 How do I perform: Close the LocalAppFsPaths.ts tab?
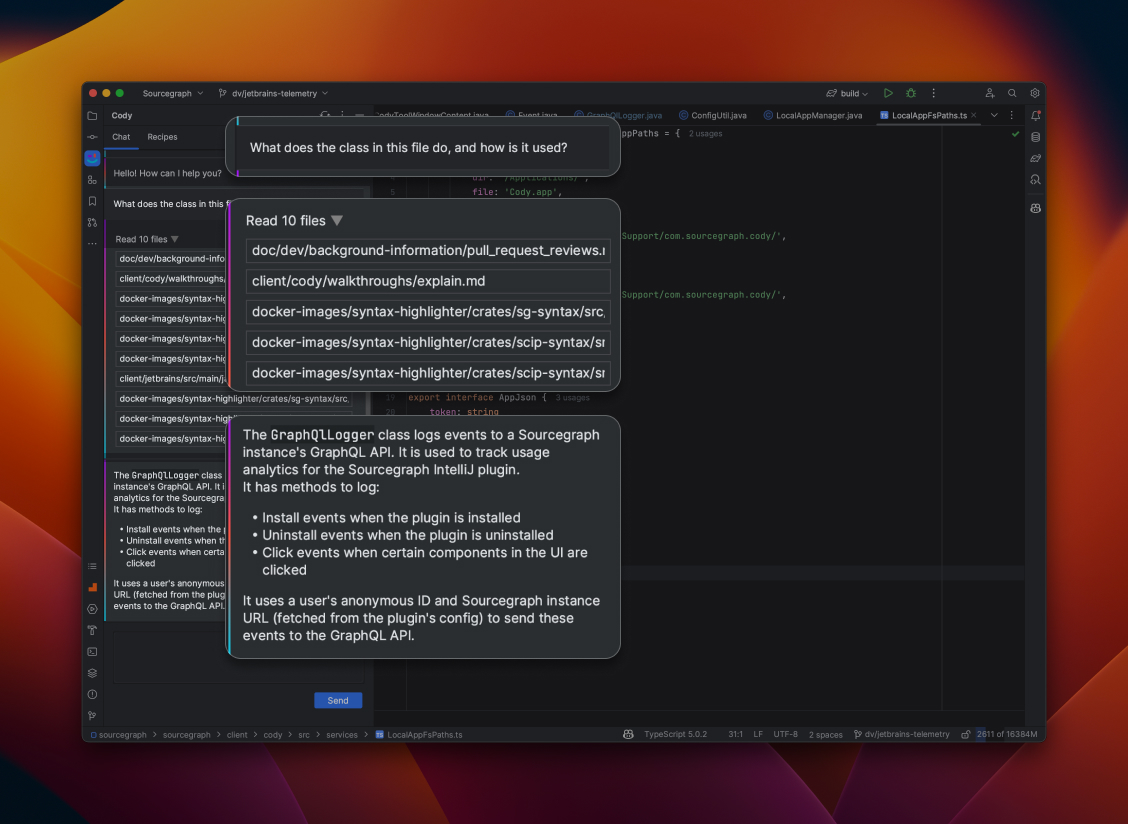(974, 115)
